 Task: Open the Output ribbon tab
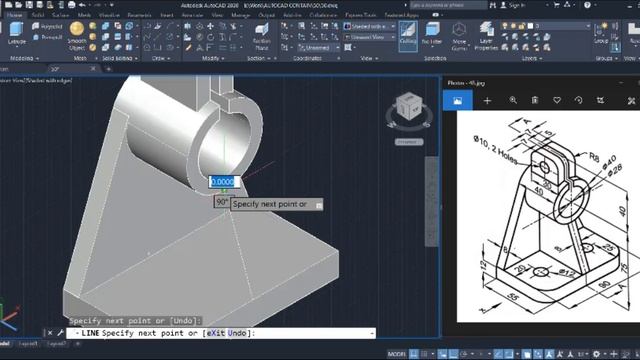click(267, 15)
